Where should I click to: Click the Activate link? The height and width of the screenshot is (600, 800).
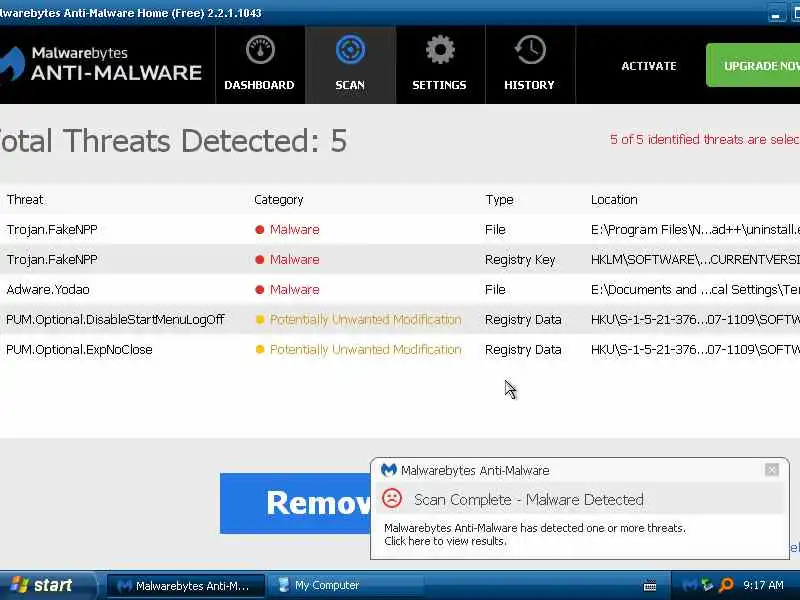[x=649, y=66]
